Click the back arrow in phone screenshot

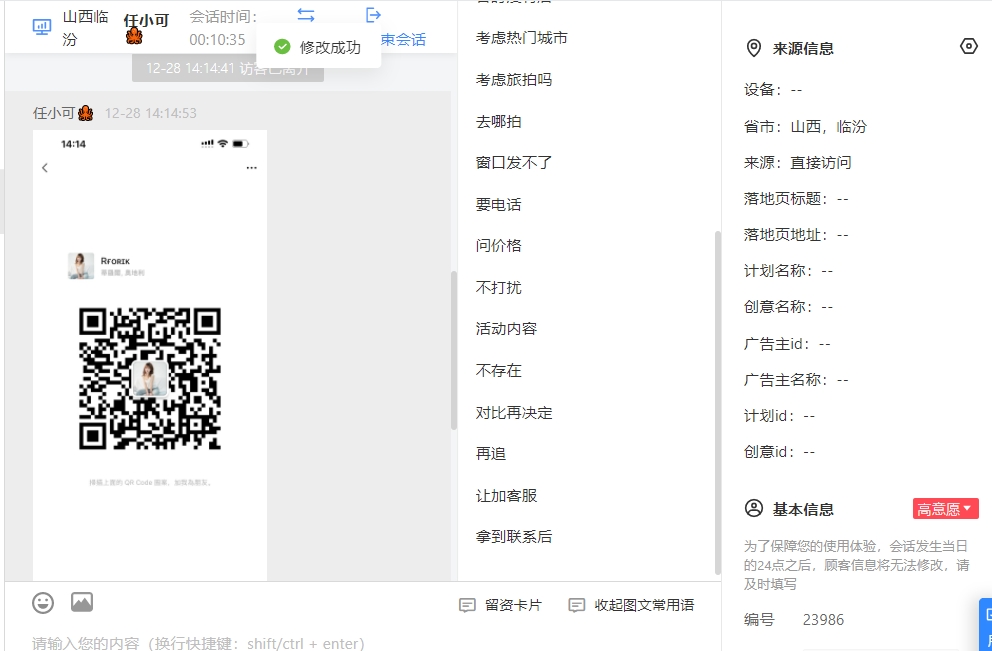[x=45, y=168]
